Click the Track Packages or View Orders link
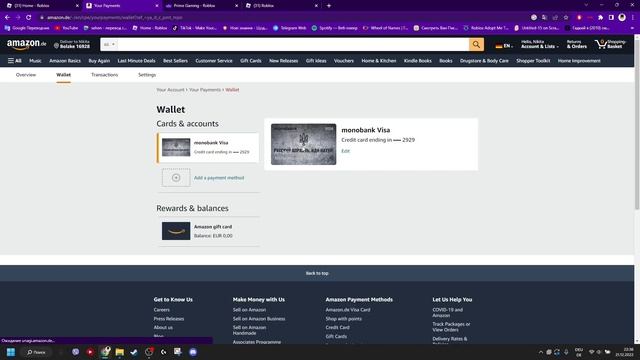Viewport: 640px width, 360px height. [451, 327]
